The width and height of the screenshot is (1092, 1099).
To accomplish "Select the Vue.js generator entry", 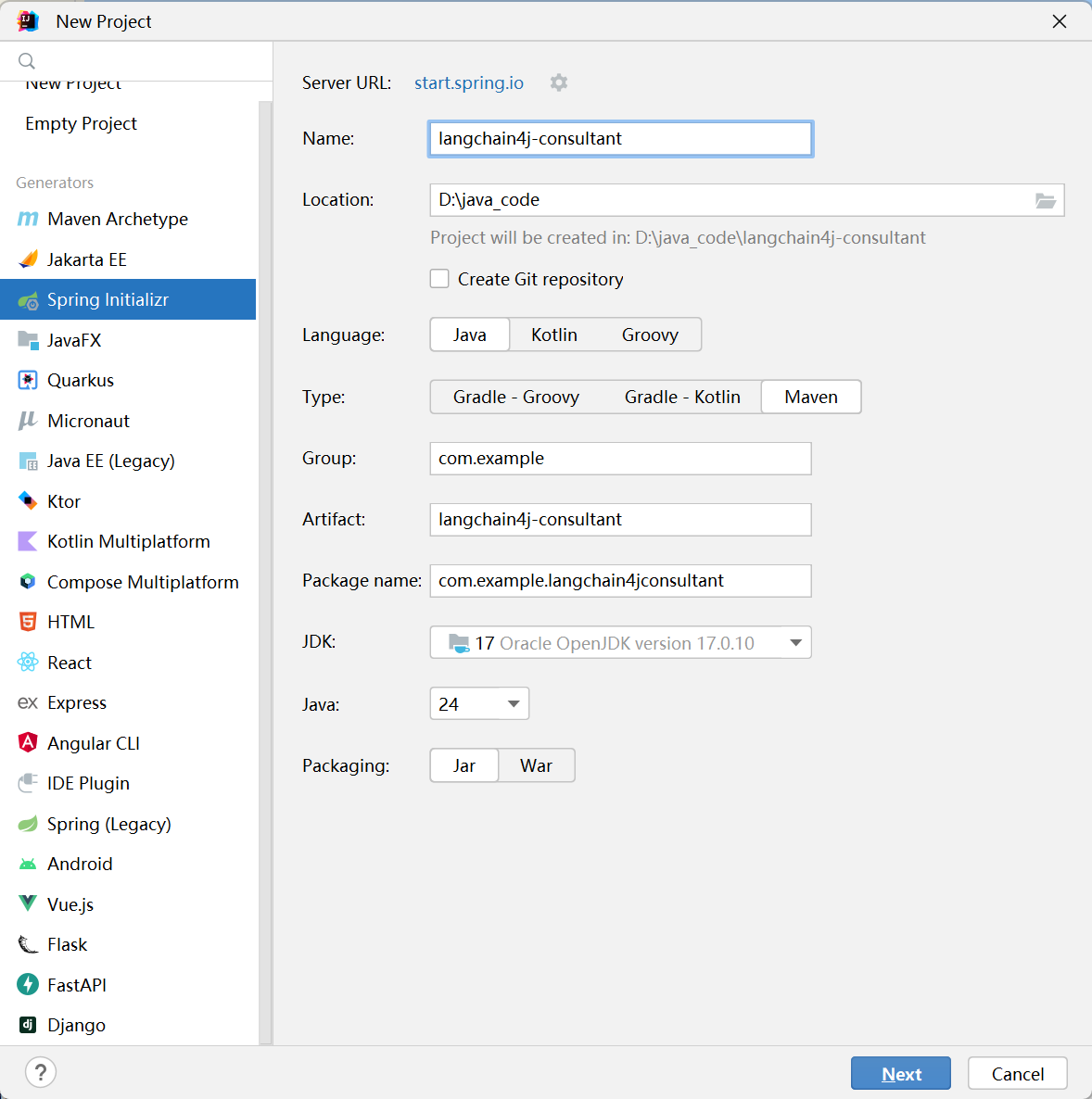I will 128,904.
